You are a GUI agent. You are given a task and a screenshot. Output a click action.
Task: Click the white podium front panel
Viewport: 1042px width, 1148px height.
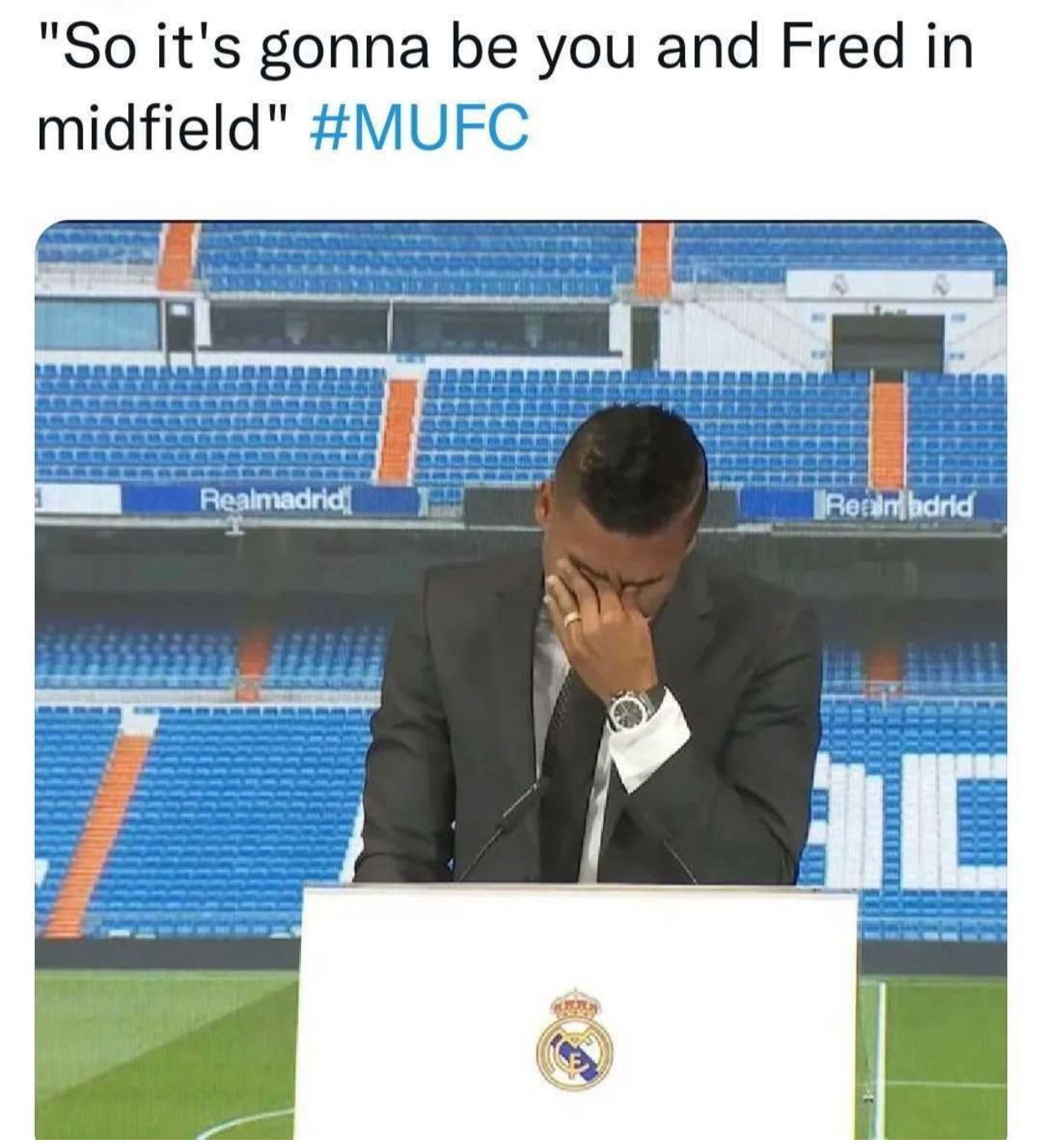[579, 1012]
